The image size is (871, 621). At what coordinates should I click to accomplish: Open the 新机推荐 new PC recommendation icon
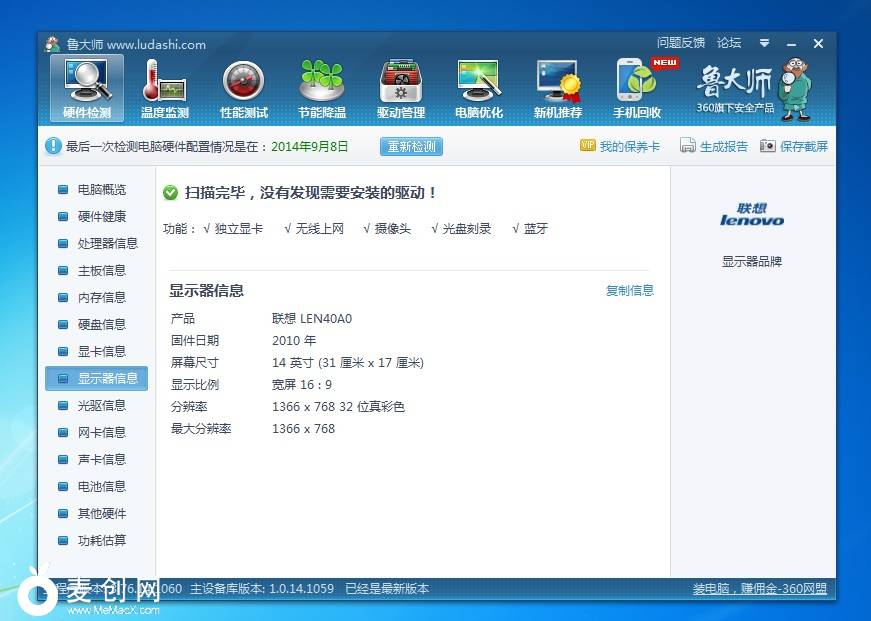point(558,88)
